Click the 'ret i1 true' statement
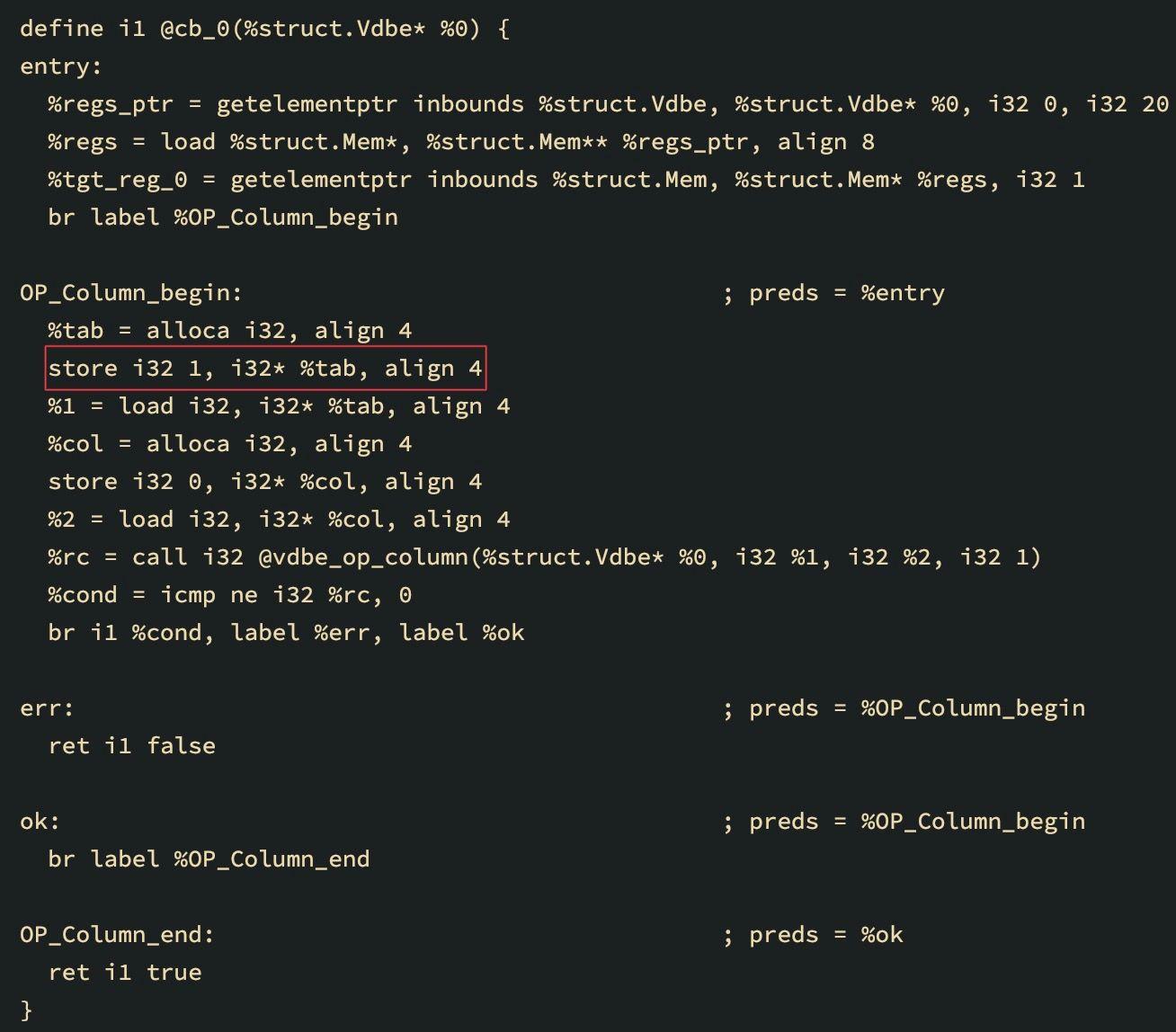1176x1032 pixels. [125, 973]
